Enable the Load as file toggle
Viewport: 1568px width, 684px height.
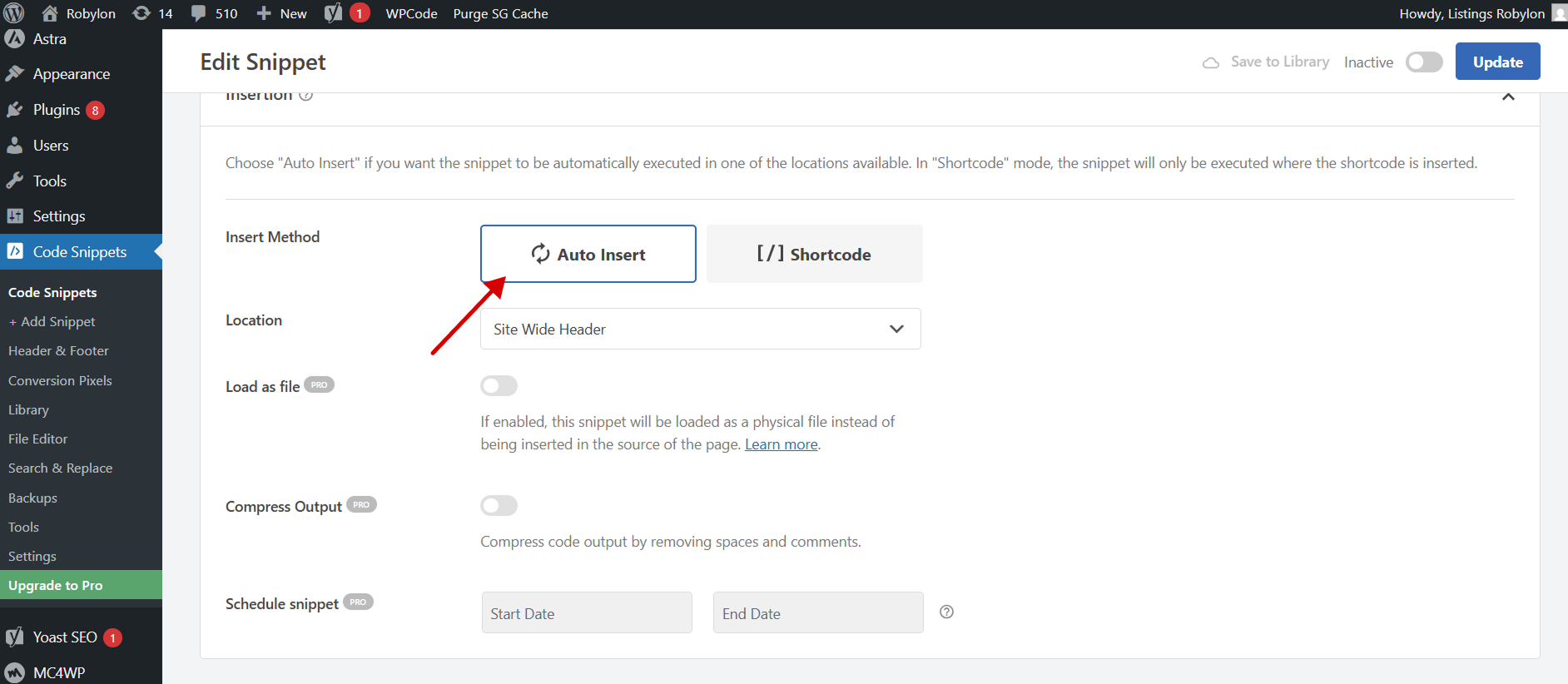[499, 385]
